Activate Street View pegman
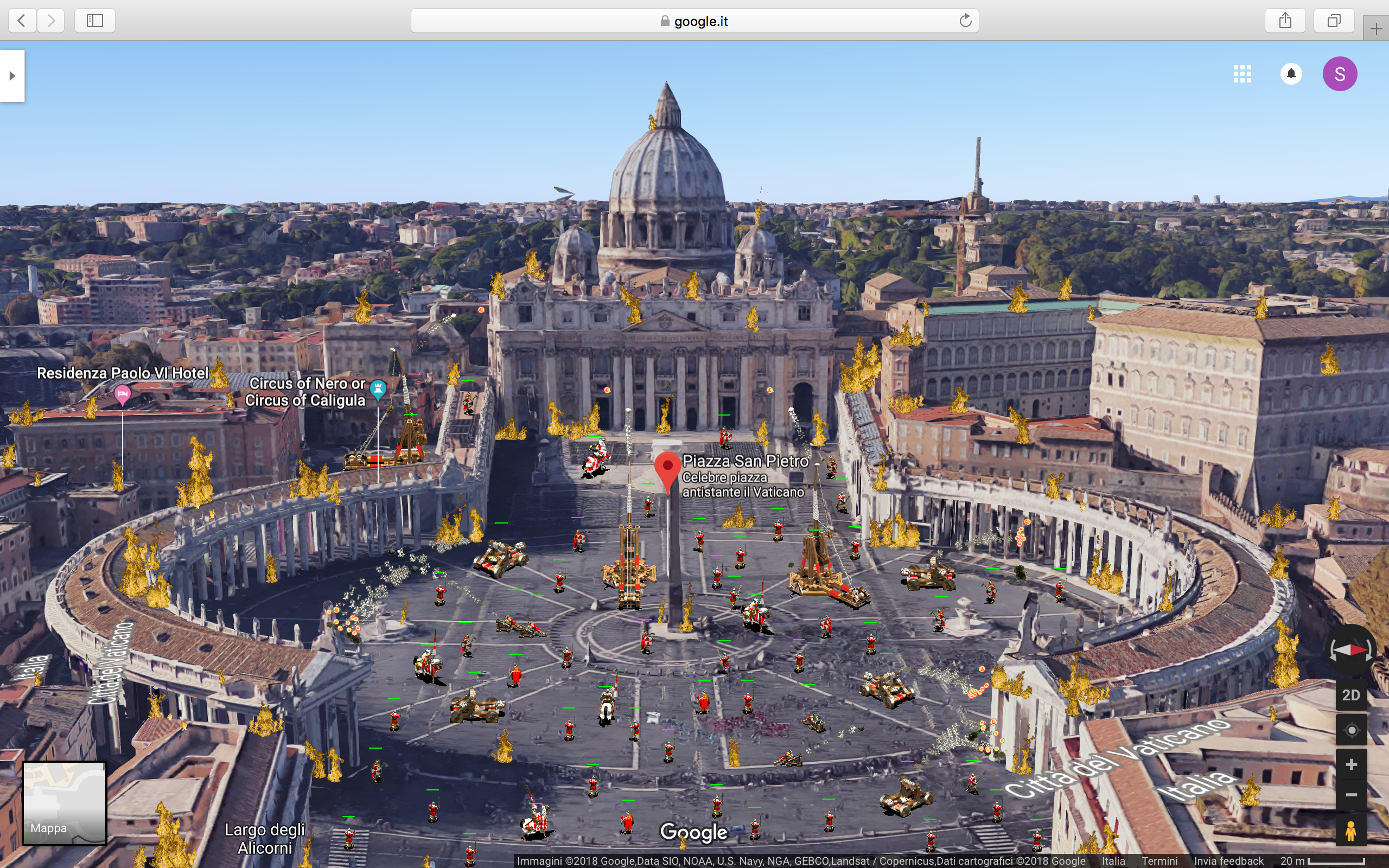The width and height of the screenshot is (1389, 868). [1350, 831]
